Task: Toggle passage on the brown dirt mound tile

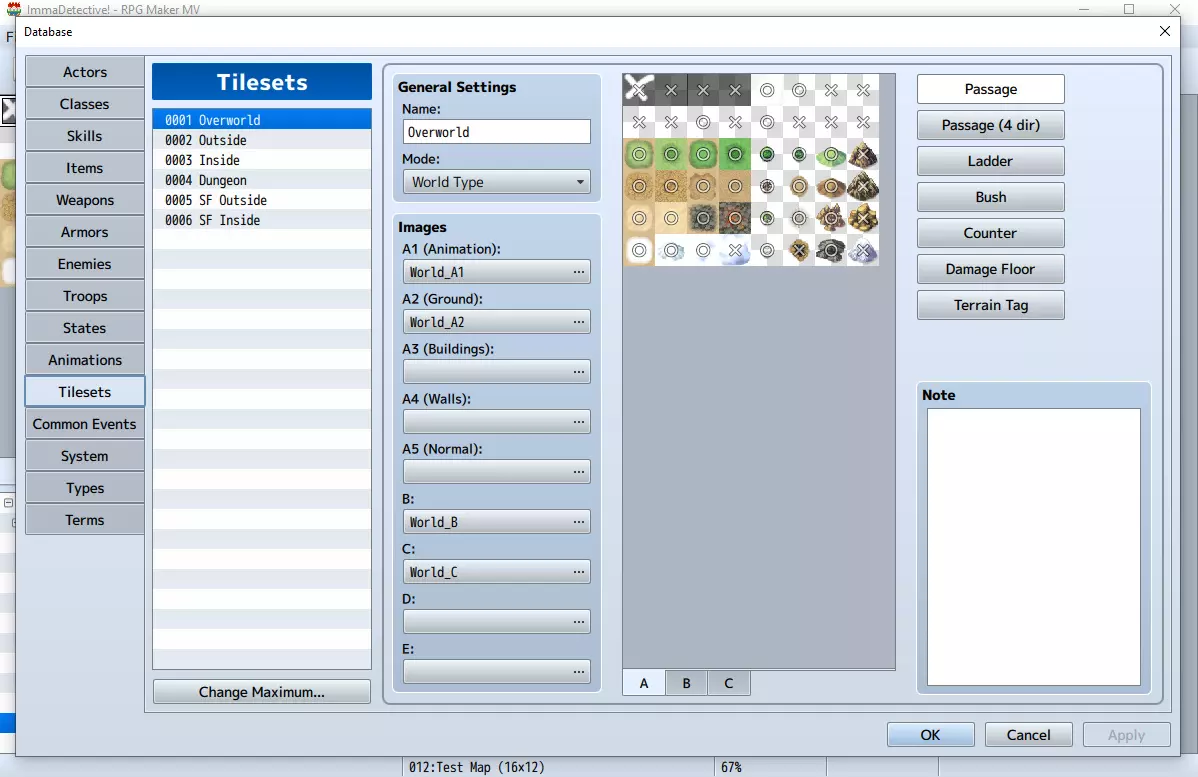Action: [x=831, y=186]
